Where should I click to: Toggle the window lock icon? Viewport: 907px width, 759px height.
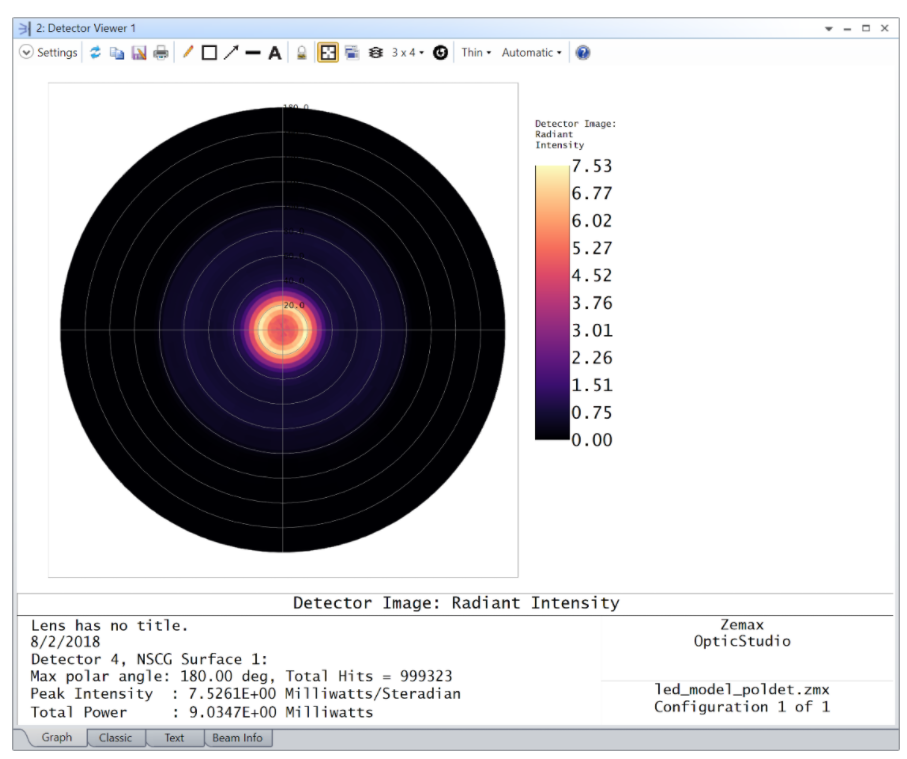tap(301, 53)
